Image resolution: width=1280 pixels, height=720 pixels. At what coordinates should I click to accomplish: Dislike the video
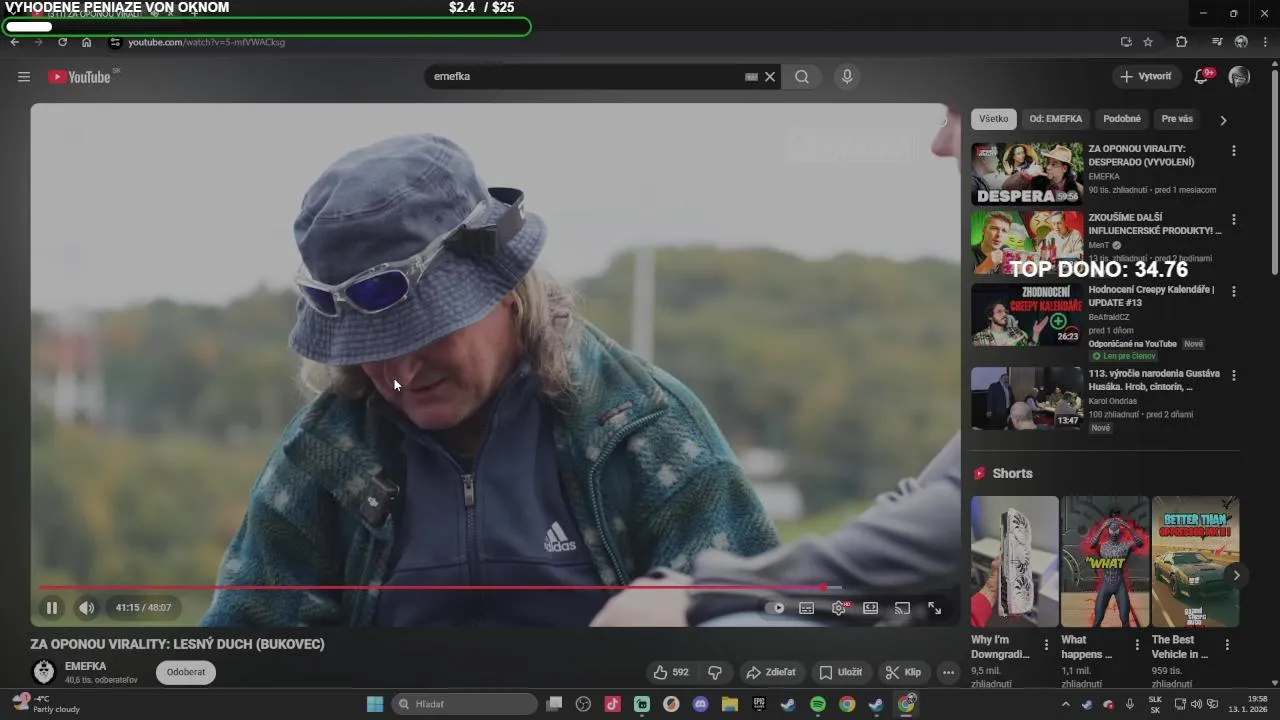715,672
